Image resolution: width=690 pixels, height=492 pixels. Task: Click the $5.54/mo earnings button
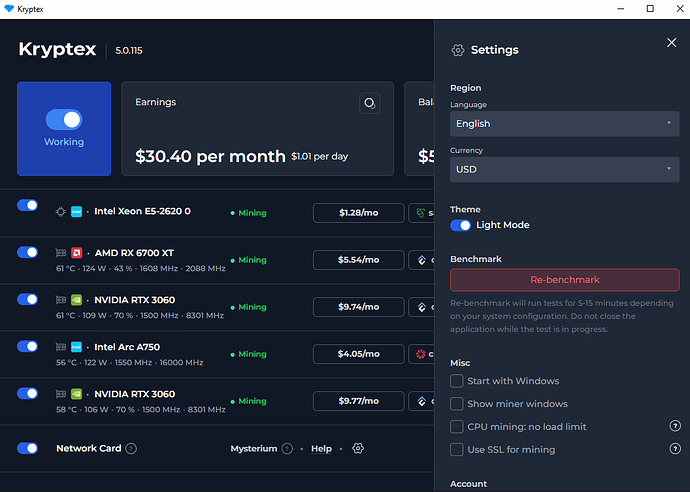[359, 260]
